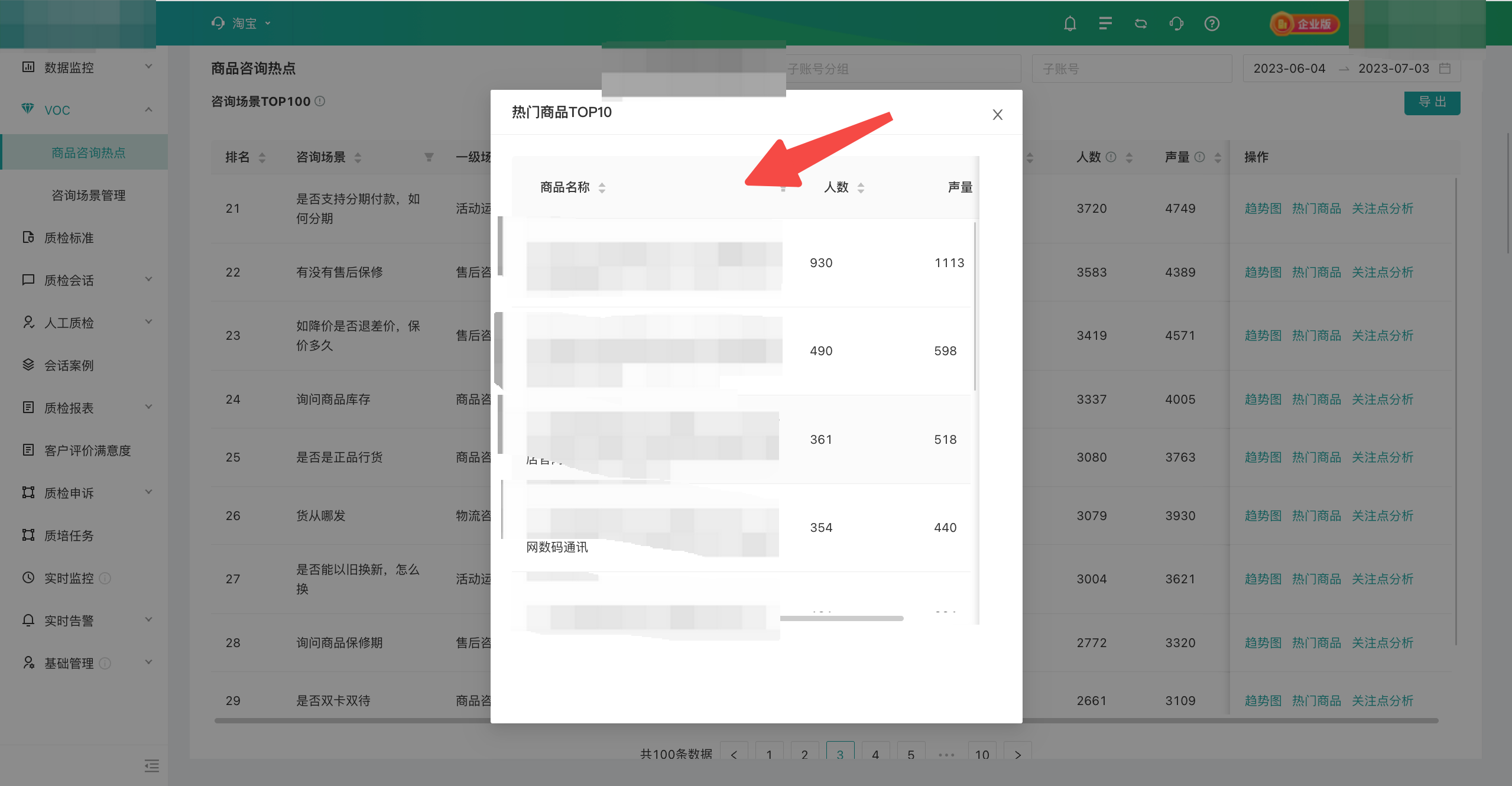
Task: Click the 企业版 enterprise badge
Action: coord(1305,24)
